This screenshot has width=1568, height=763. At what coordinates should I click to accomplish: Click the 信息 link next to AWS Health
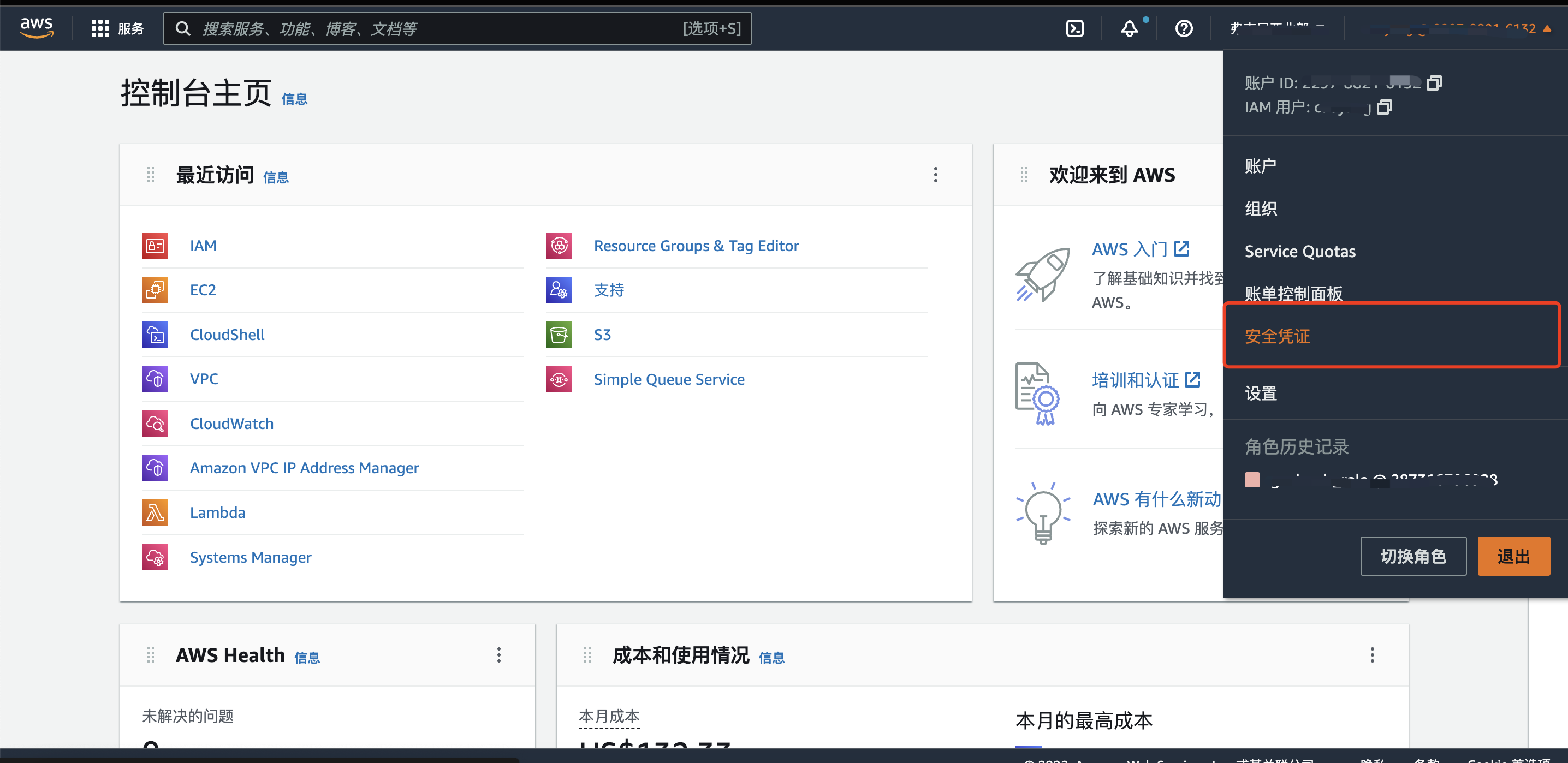coord(307,657)
